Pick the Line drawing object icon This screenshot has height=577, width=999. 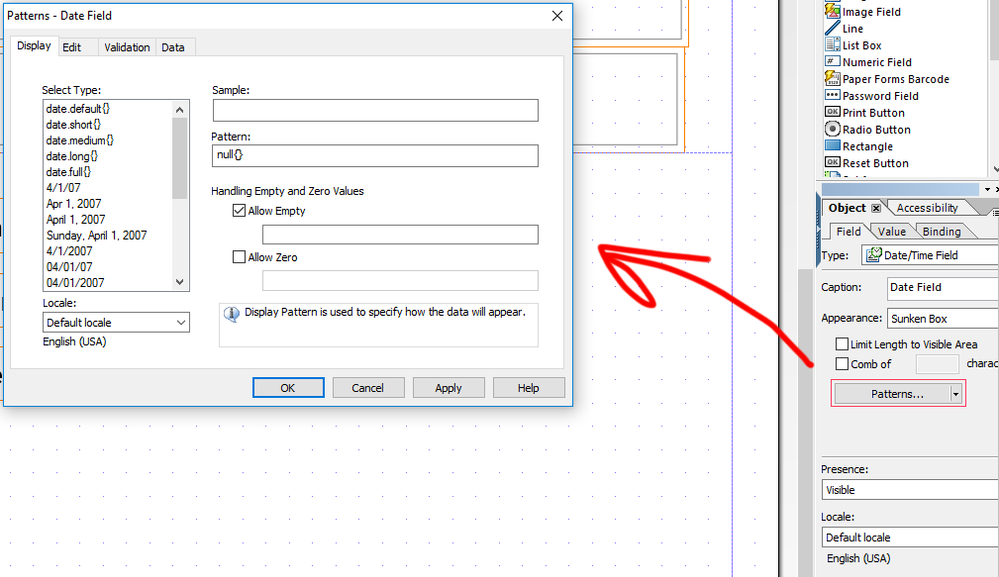point(832,29)
